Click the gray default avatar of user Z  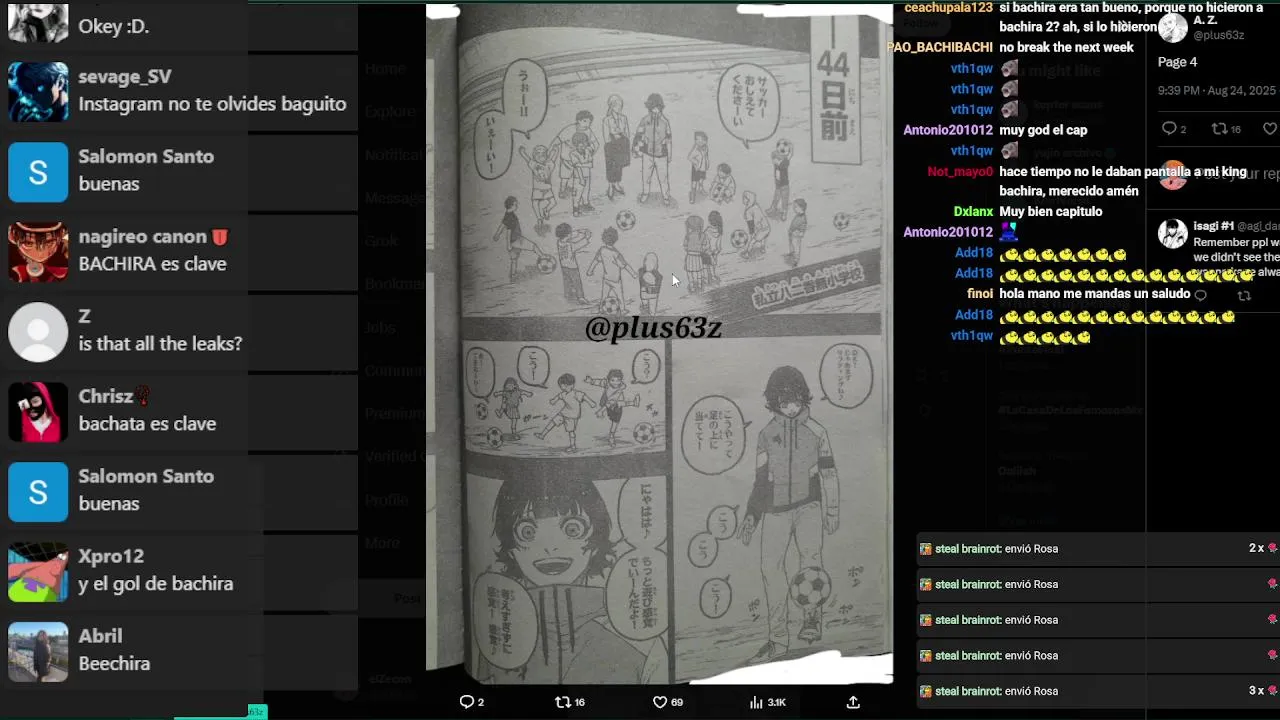point(38,331)
